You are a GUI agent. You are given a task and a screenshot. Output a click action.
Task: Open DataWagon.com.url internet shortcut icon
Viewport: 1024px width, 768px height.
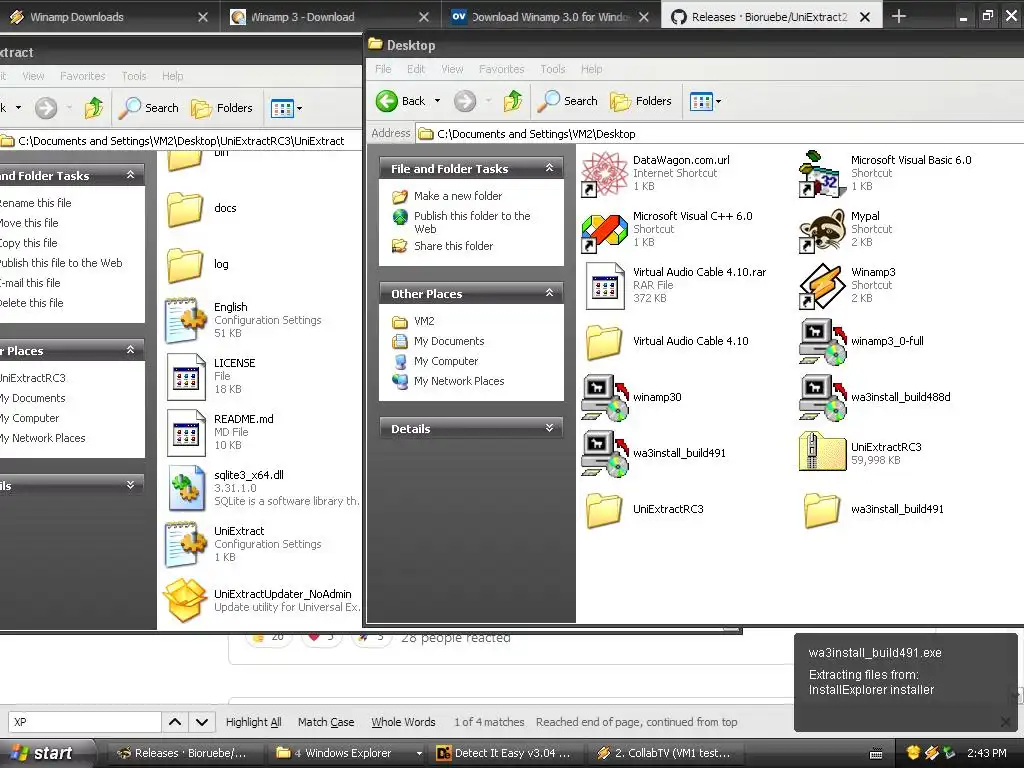pyautogui.click(x=604, y=173)
